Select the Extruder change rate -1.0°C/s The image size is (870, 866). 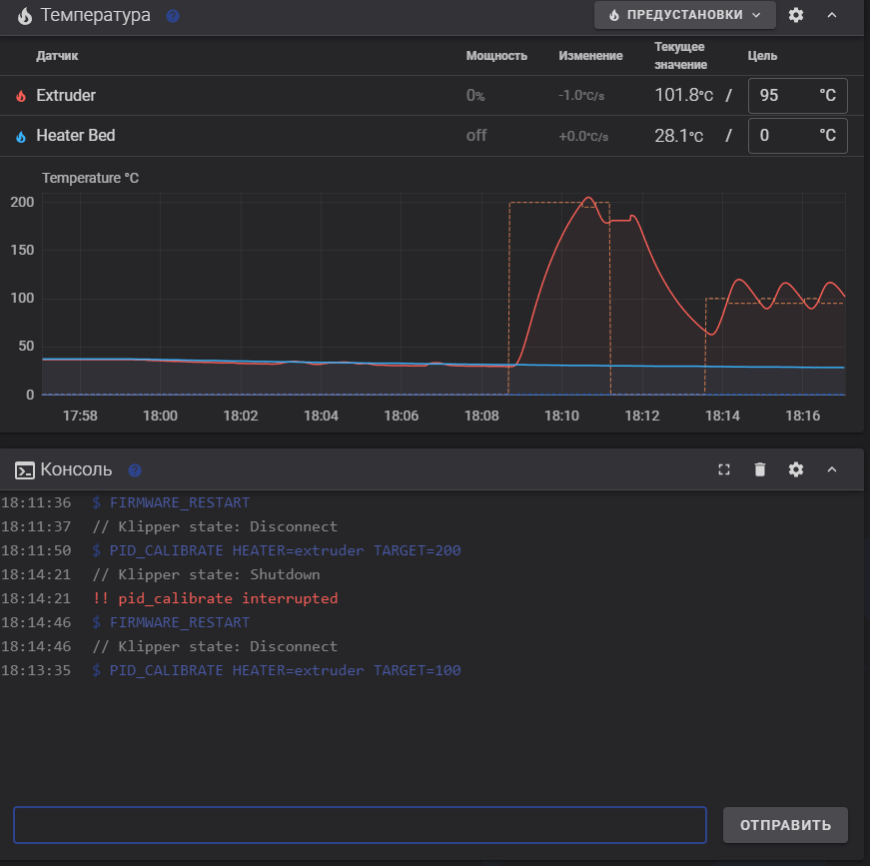[x=581, y=95]
